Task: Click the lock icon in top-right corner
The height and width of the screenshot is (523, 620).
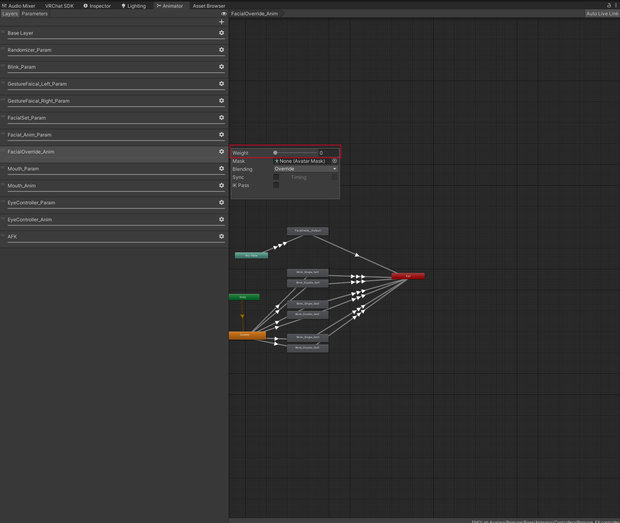Action: (609, 5)
